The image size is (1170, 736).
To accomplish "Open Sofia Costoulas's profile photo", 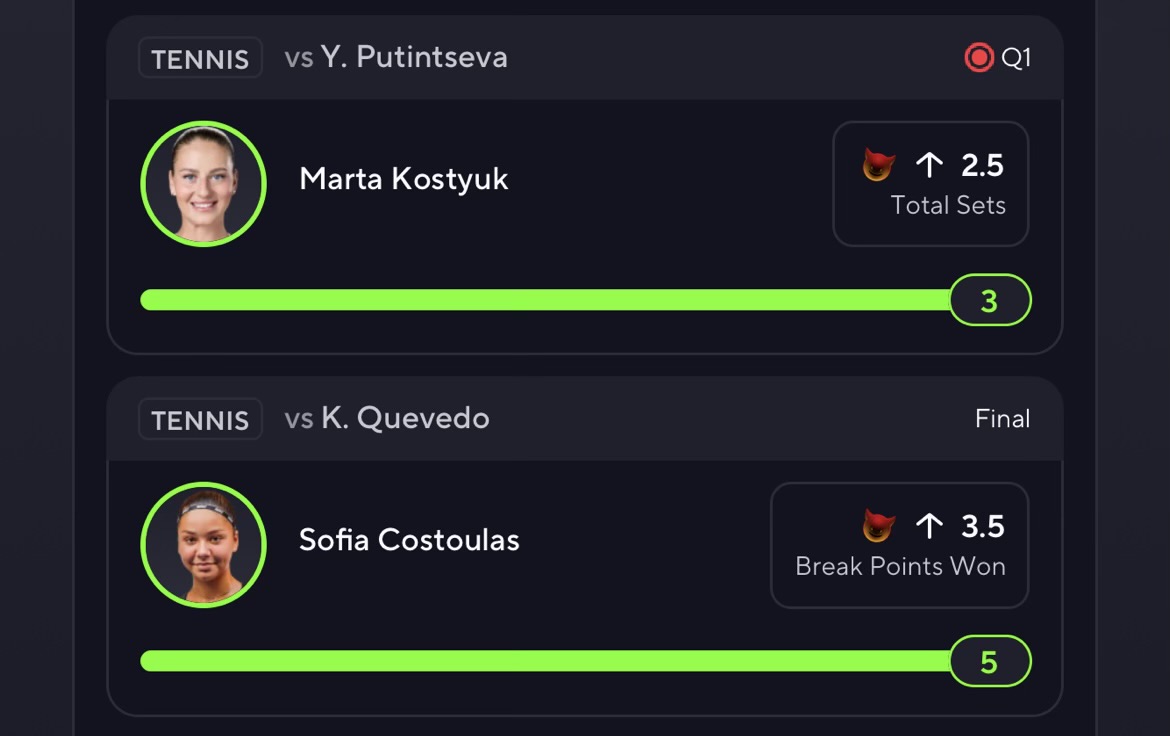I will click(x=204, y=545).
